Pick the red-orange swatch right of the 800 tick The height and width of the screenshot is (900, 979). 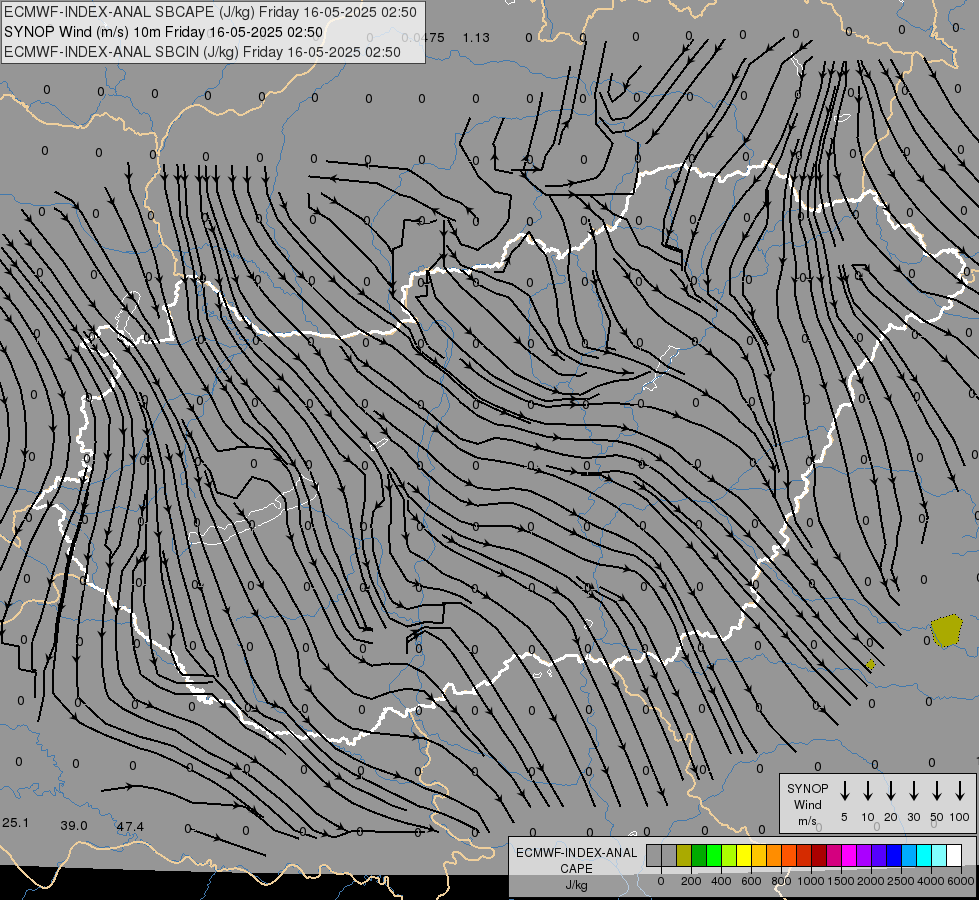pyautogui.click(x=789, y=855)
